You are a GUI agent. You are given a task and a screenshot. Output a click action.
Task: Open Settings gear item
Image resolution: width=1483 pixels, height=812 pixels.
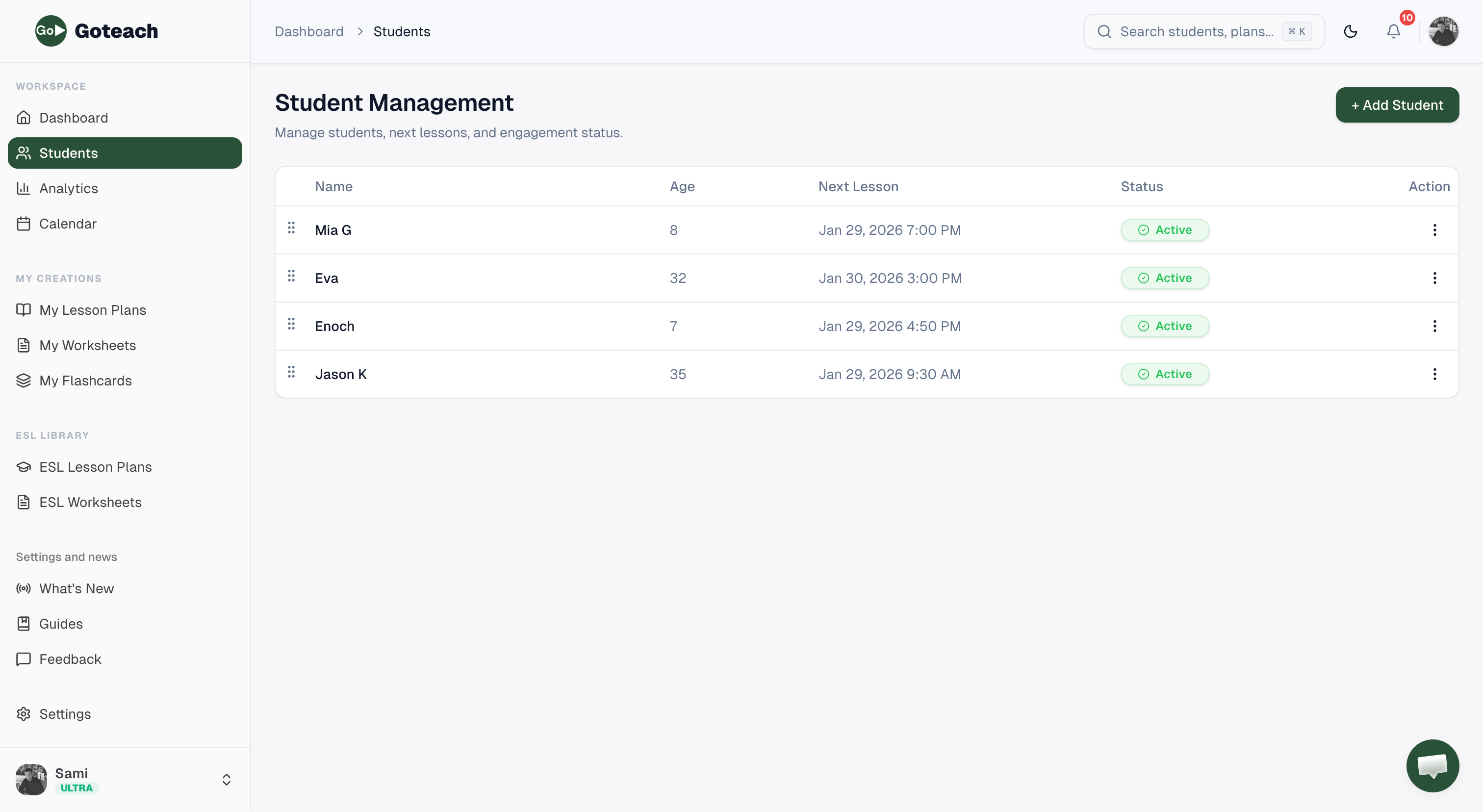coord(64,713)
